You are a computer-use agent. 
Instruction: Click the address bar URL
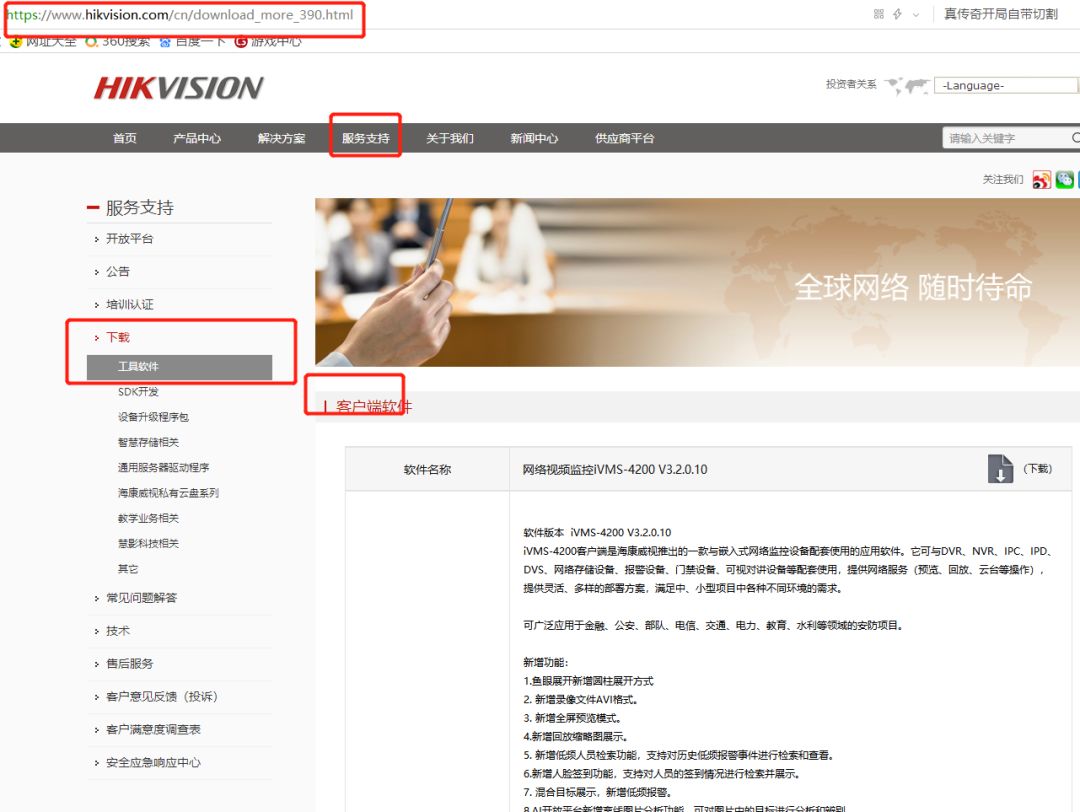(180, 14)
